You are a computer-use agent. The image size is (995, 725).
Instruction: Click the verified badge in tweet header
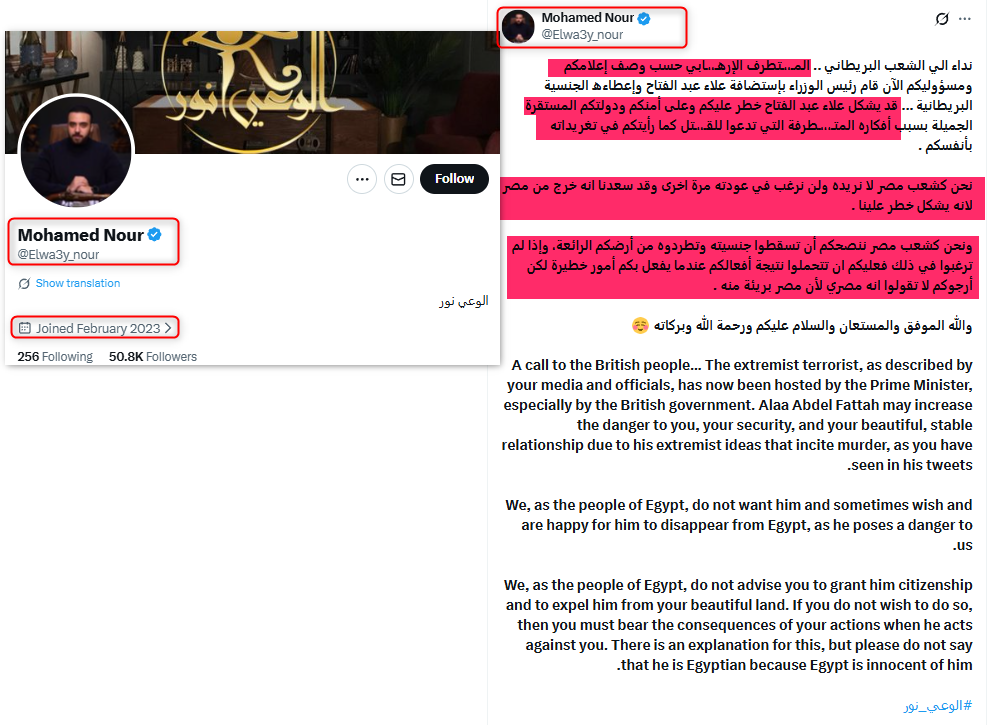644,18
